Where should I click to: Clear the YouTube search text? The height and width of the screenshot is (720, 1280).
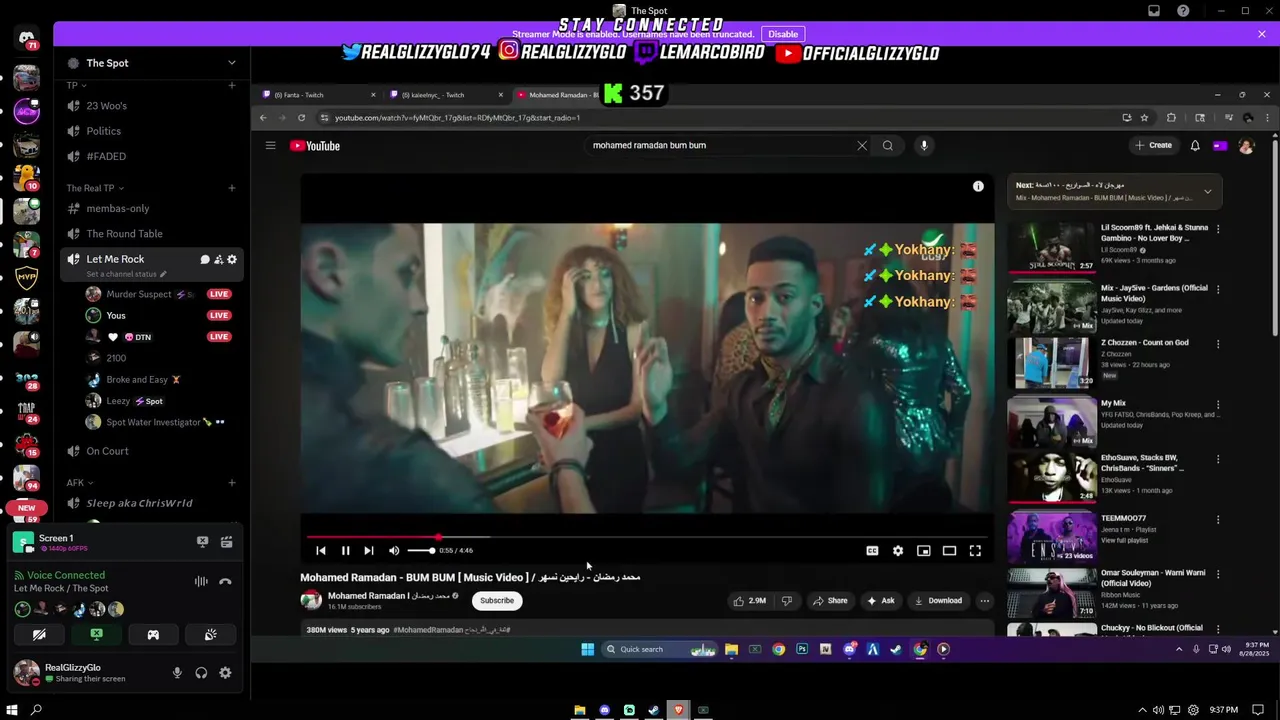[x=862, y=145]
